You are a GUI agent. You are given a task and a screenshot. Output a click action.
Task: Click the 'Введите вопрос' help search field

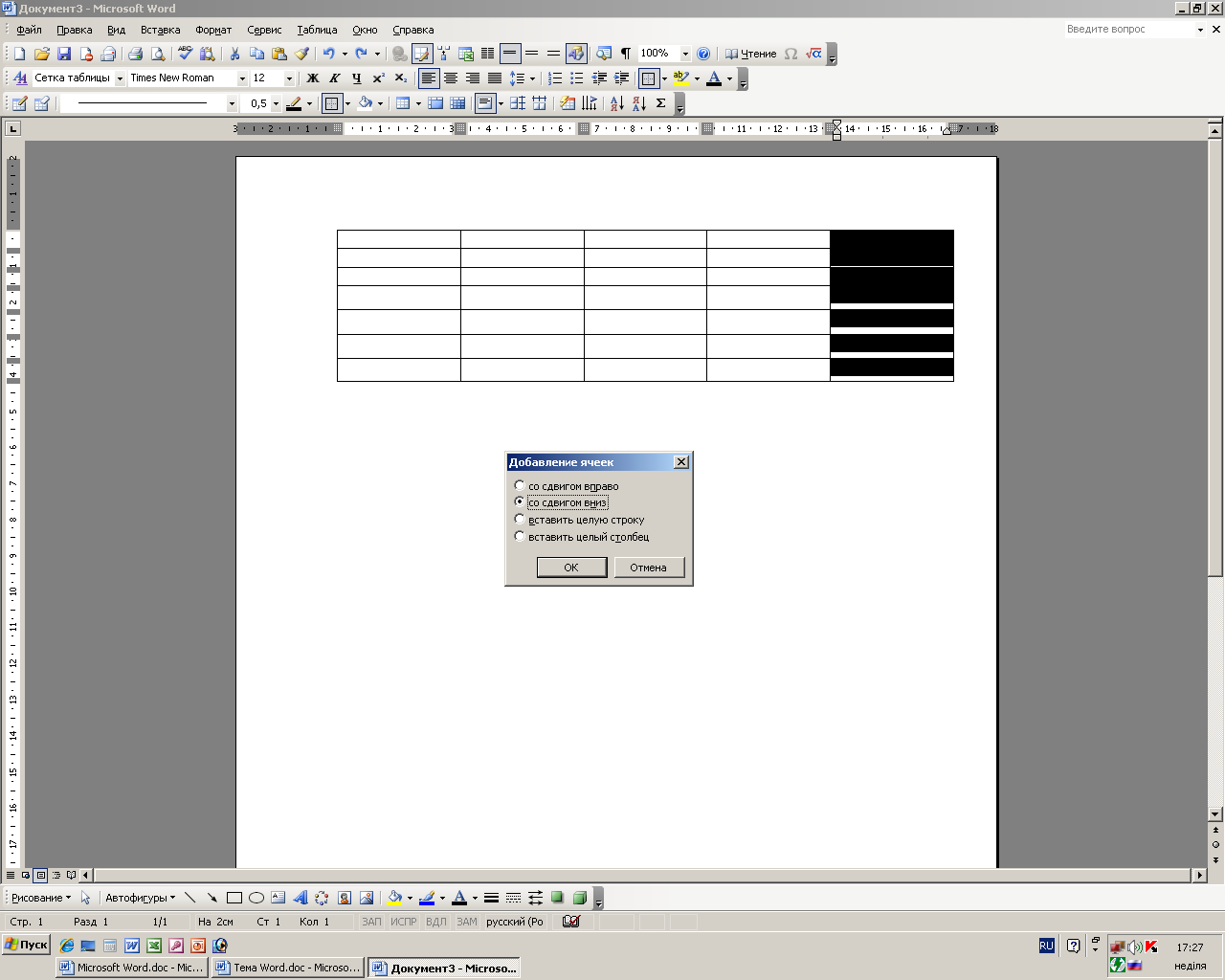[1128, 30]
